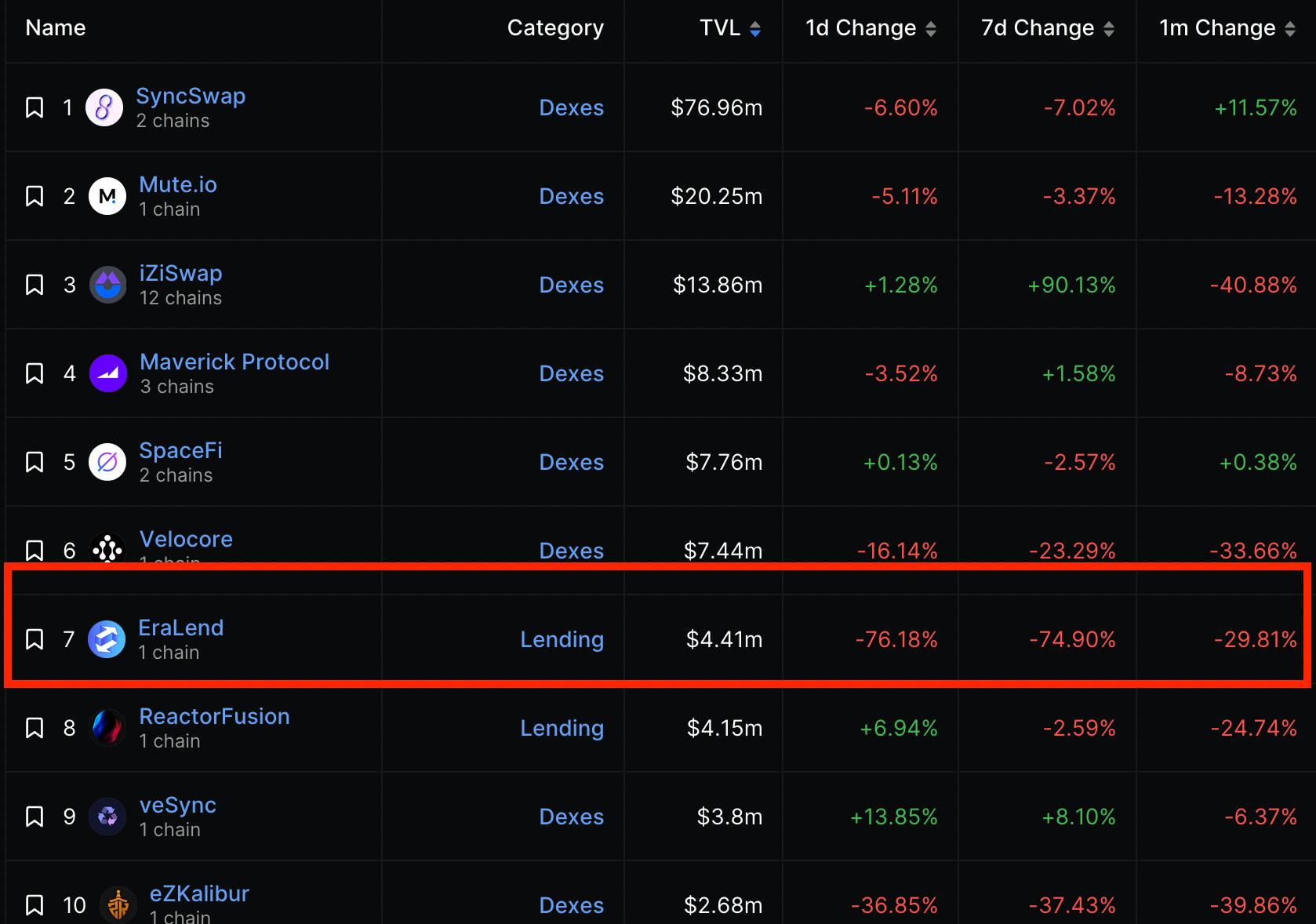Click the iZiSwap logo icon
Viewport: 1316px width, 924px height.
pyautogui.click(x=108, y=285)
